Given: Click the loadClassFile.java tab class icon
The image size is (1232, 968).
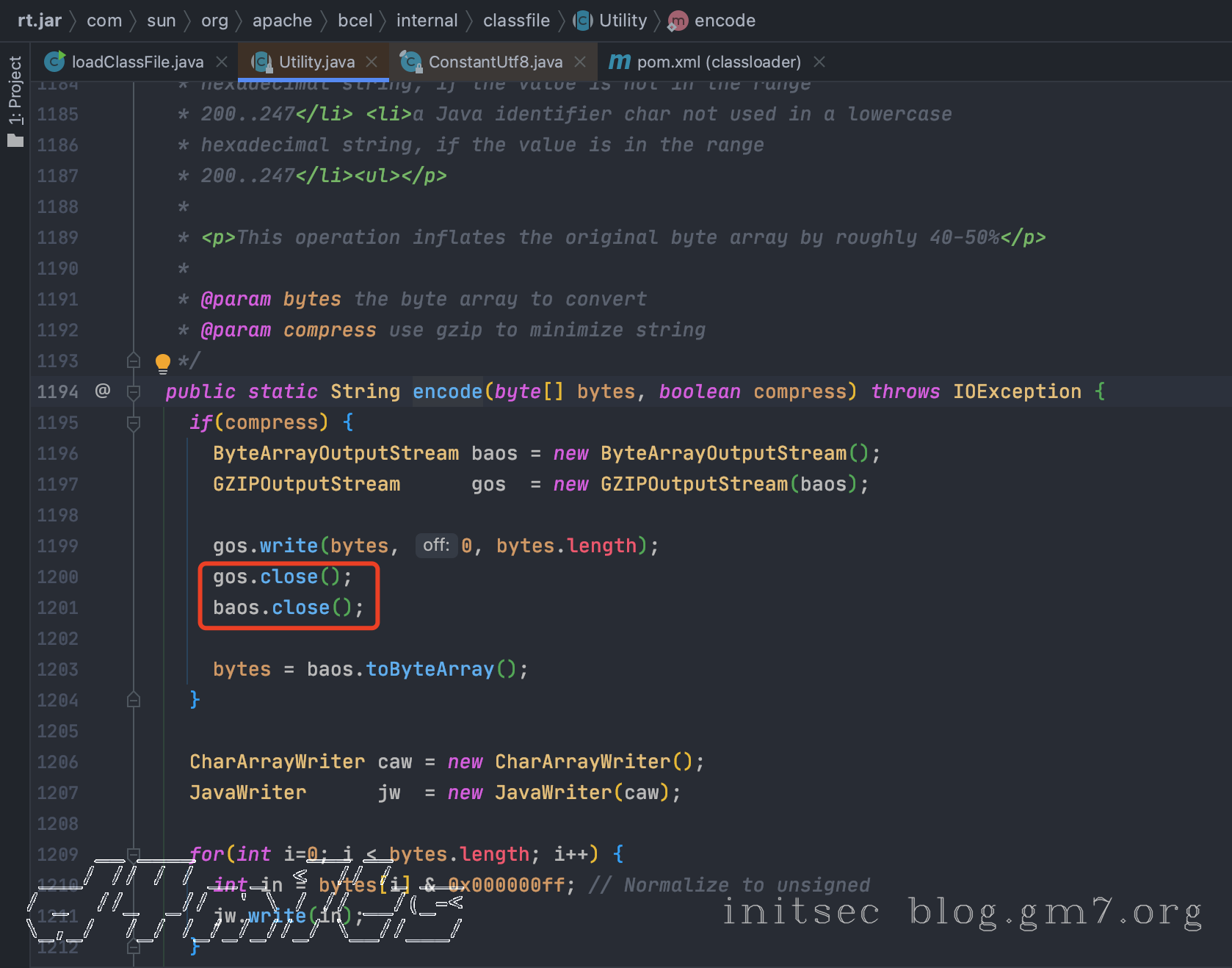Looking at the screenshot, I should tap(54, 62).
